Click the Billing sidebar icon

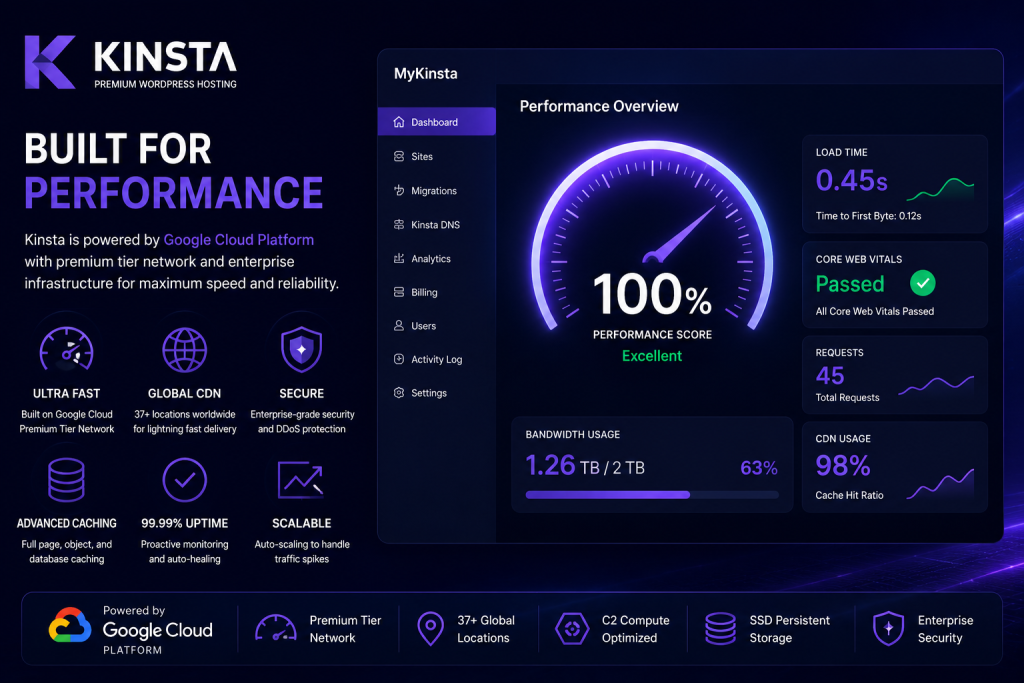click(399, 292)
